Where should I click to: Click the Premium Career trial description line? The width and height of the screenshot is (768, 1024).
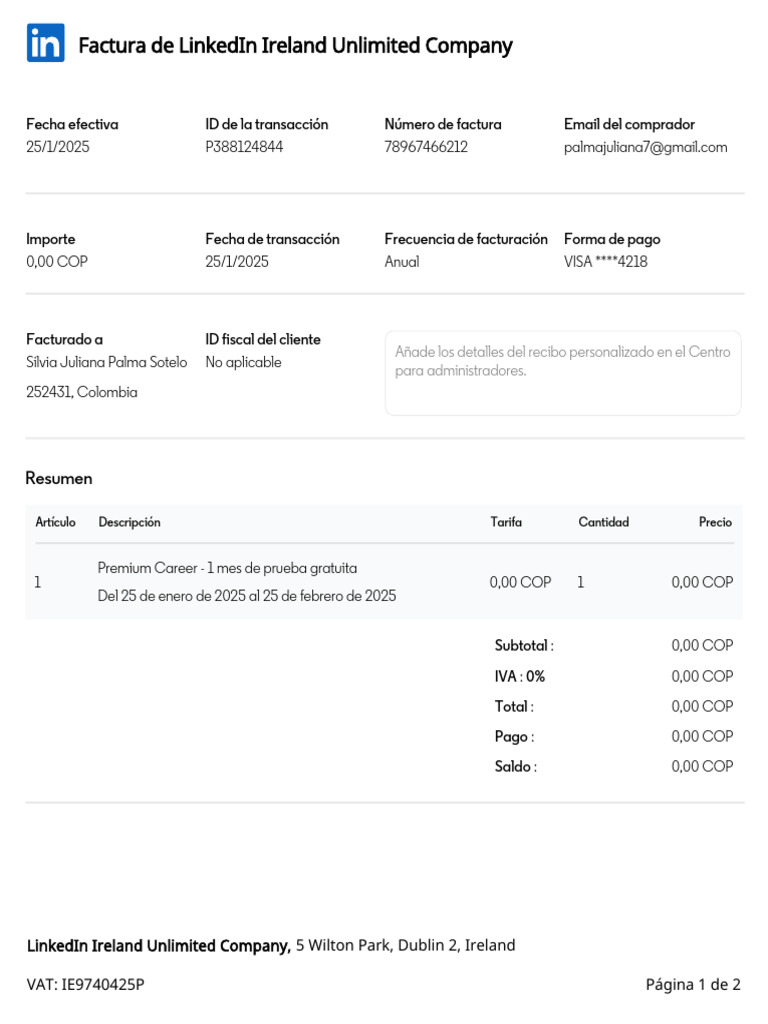[227, 568]
